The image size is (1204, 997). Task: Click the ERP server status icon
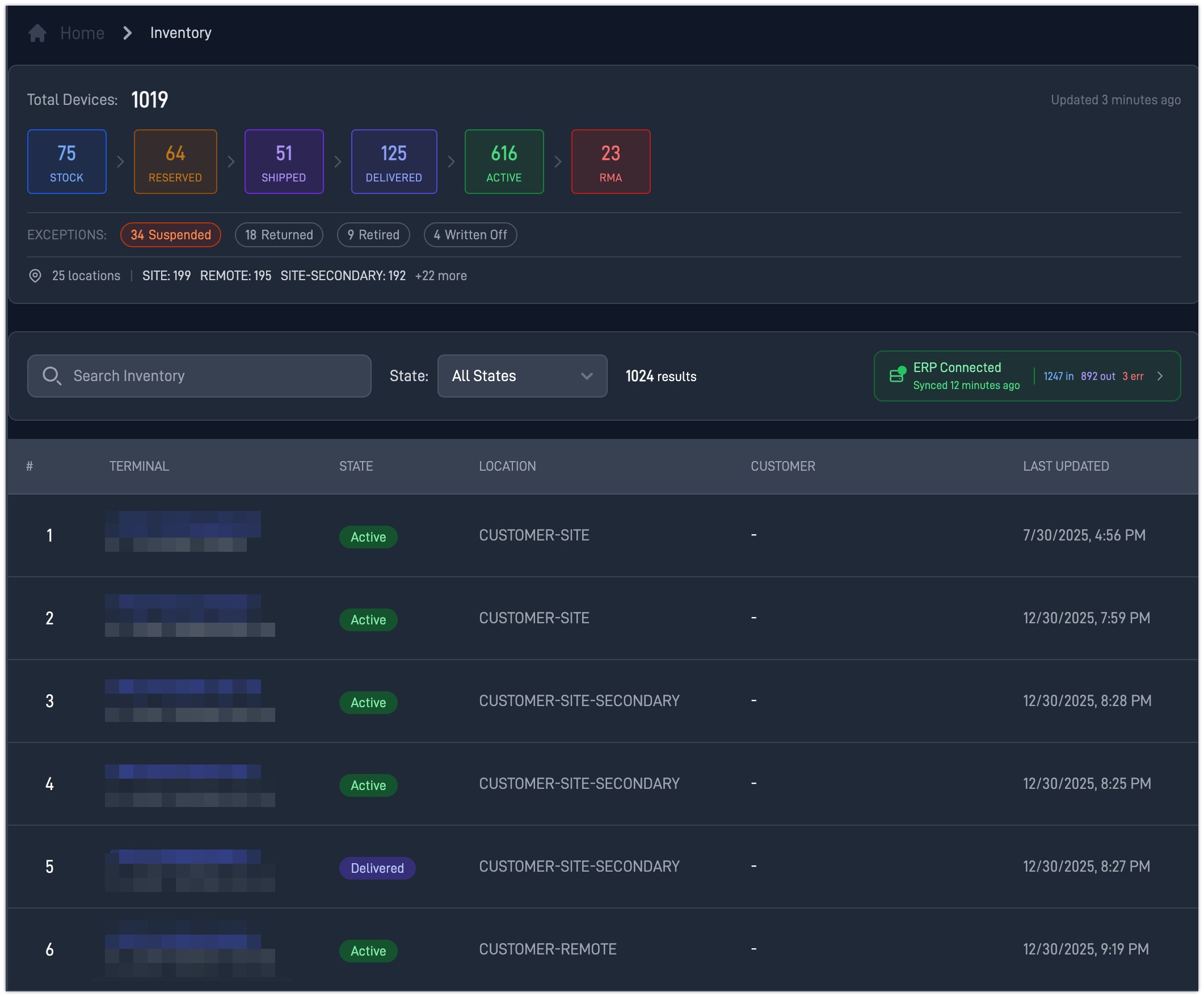(x=896, y=375)
